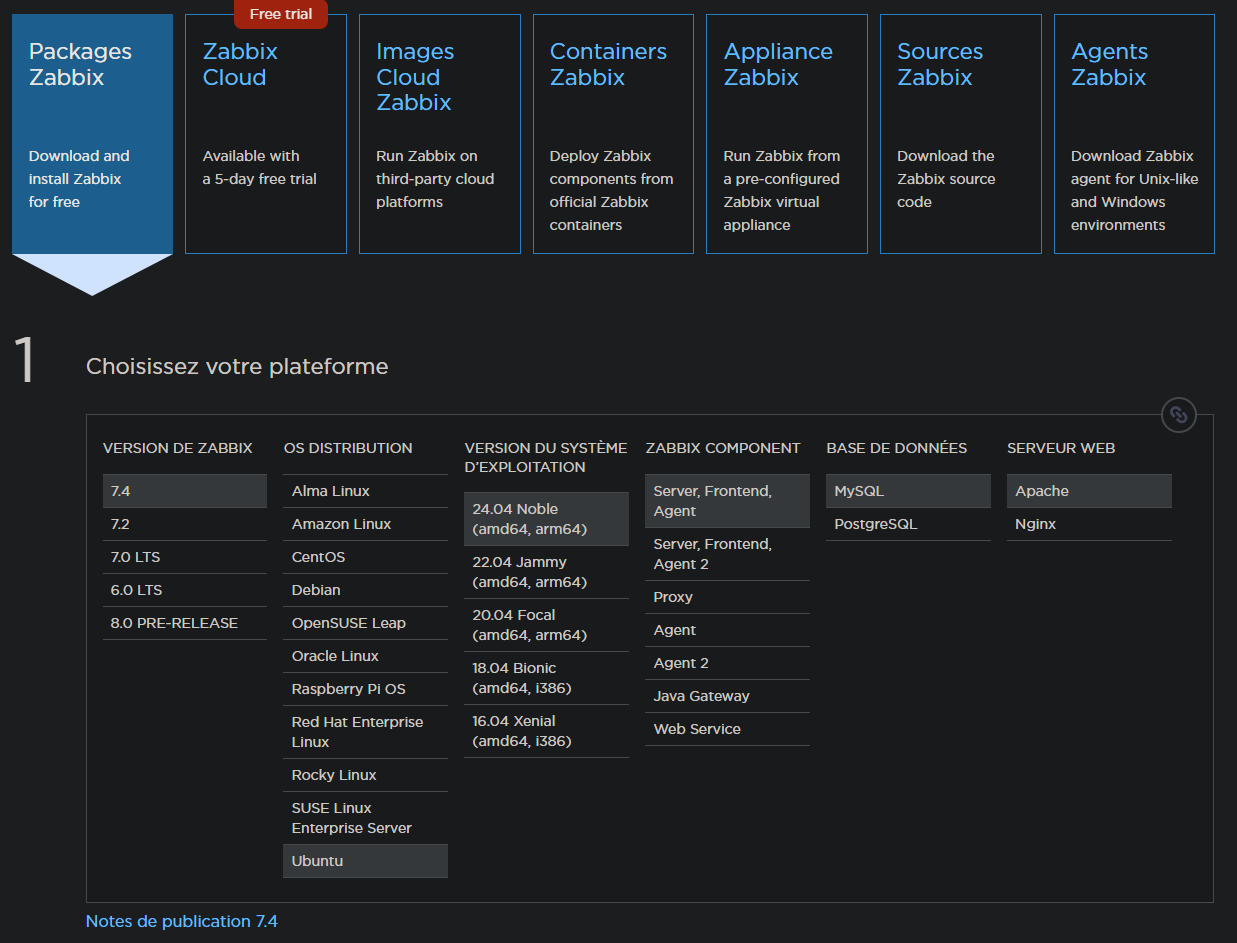Select Agent 2 component
This screenshot has height=943, width=1237.
[727, 663]
